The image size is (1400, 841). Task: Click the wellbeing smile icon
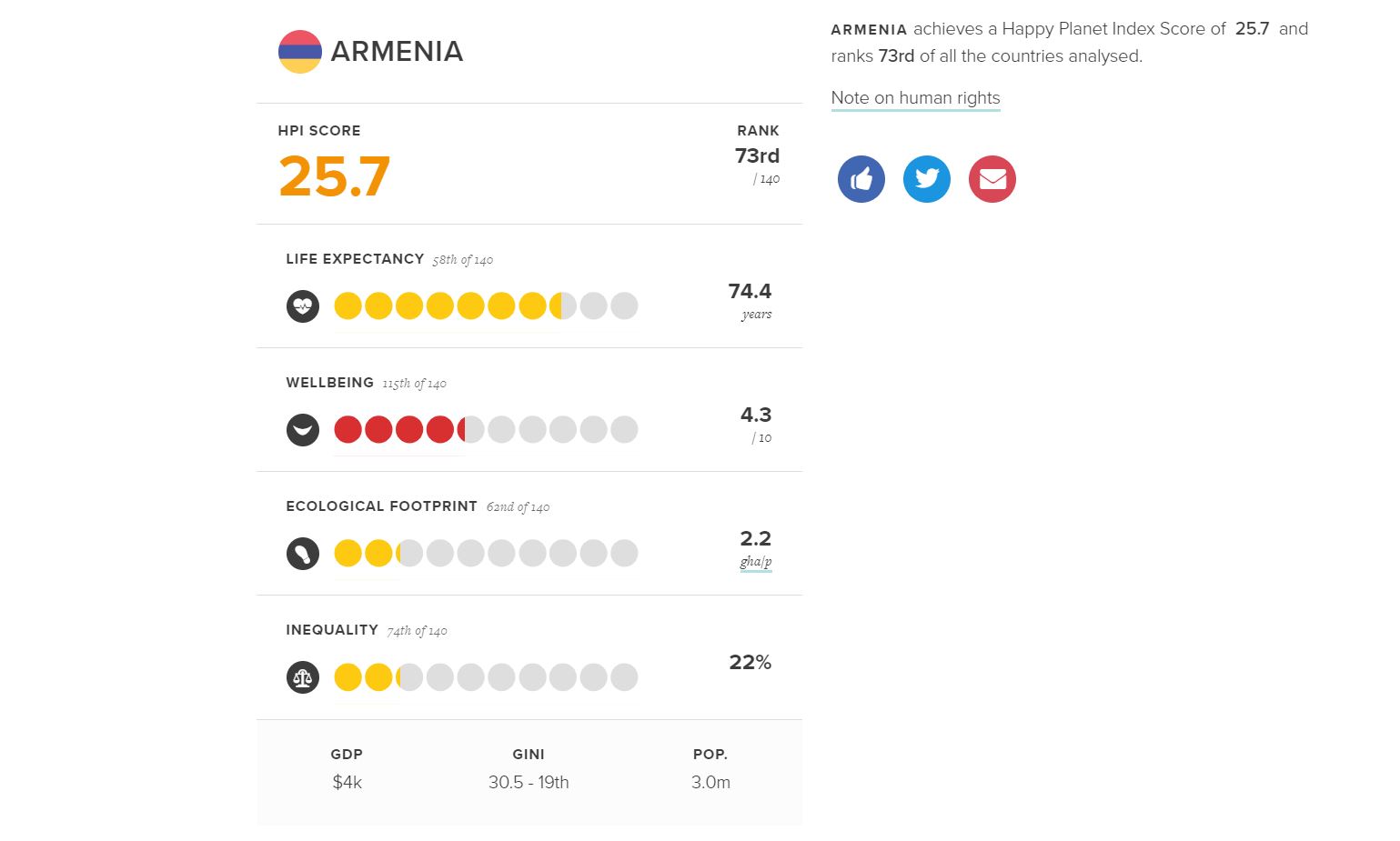(303, 429)
